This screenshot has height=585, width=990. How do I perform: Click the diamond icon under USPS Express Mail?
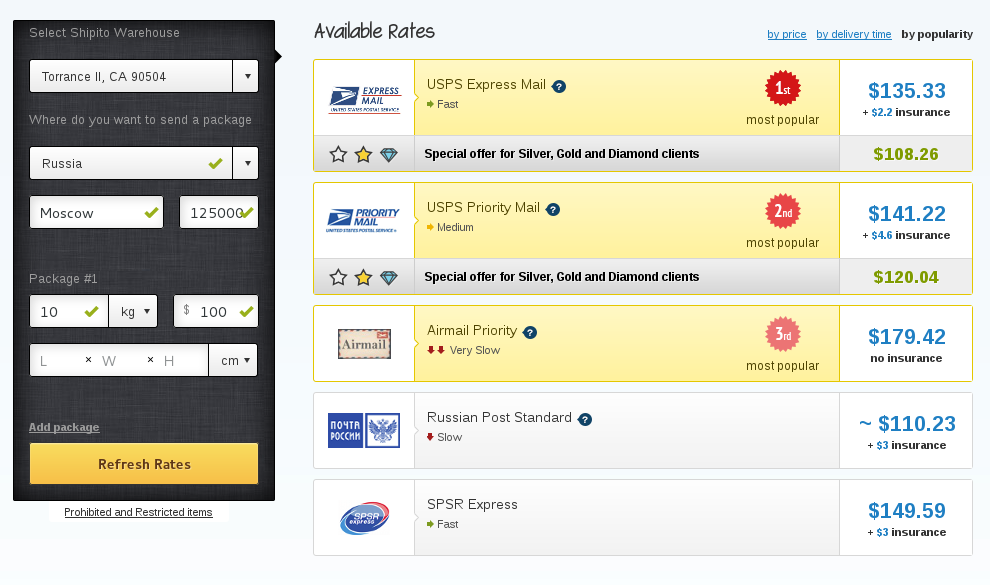click(389, 155)
